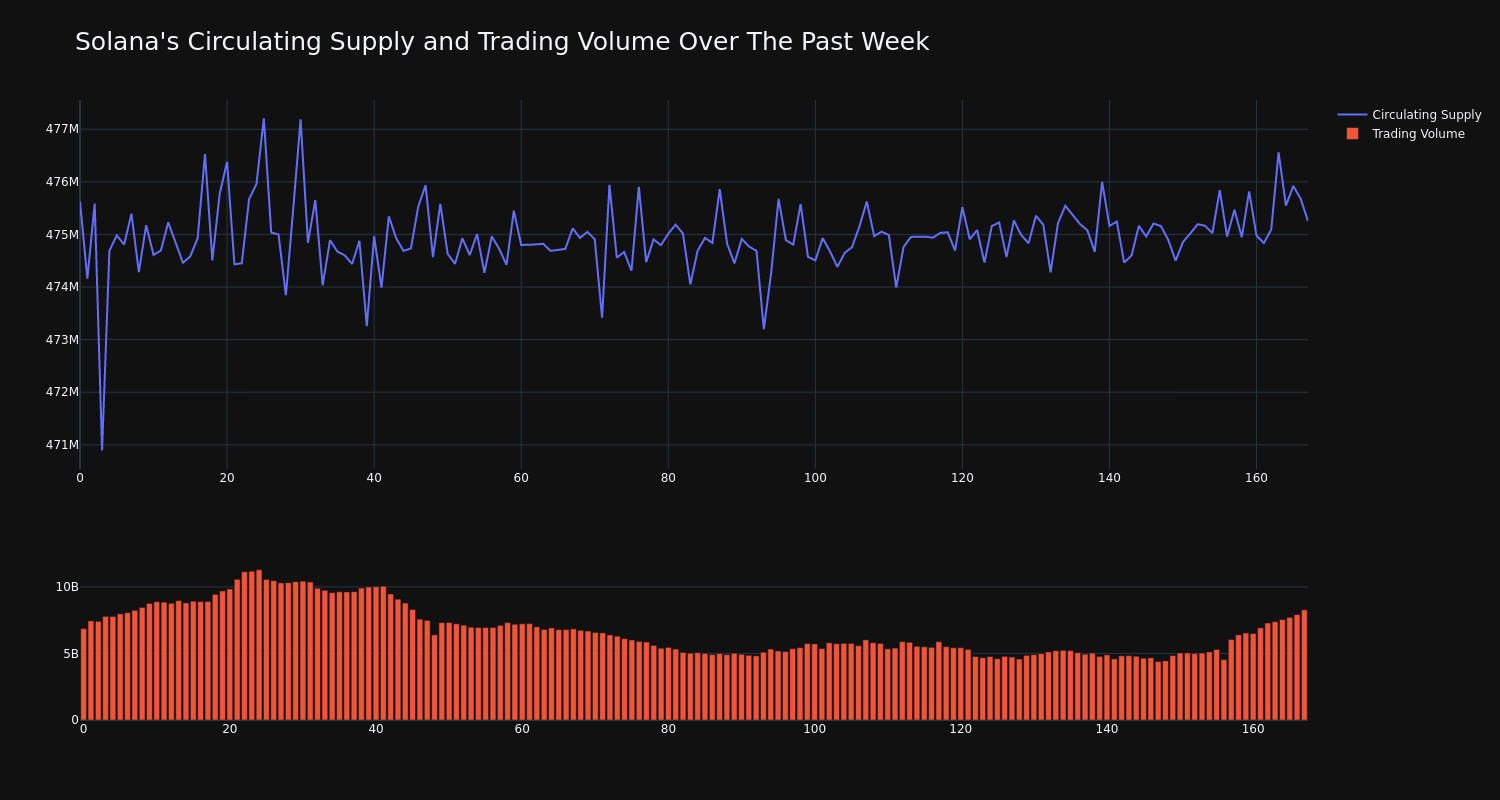This screenshot has width=1500, height=800.
Task: Click the 473M y-axis label
Action: click(62, 340)
